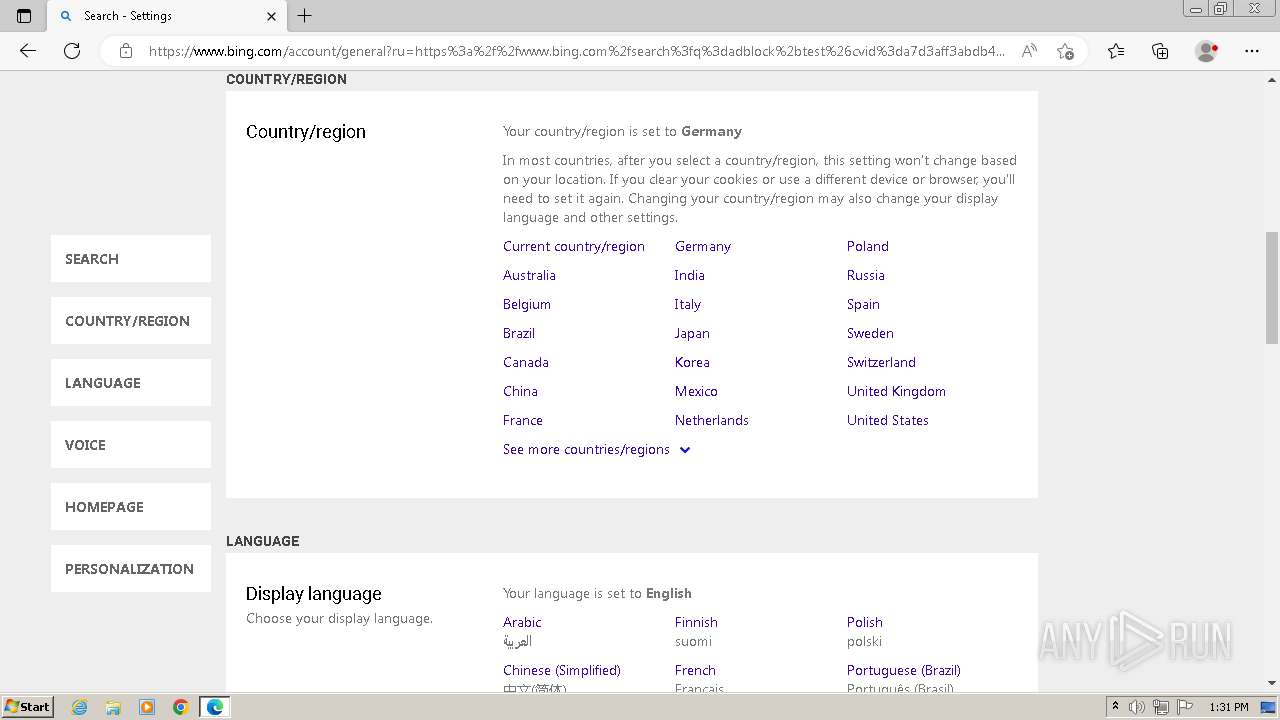Jump to SEARCH settings section
Image resolution: width=1280 pixels, height=720 pixels.
[131, 259]
